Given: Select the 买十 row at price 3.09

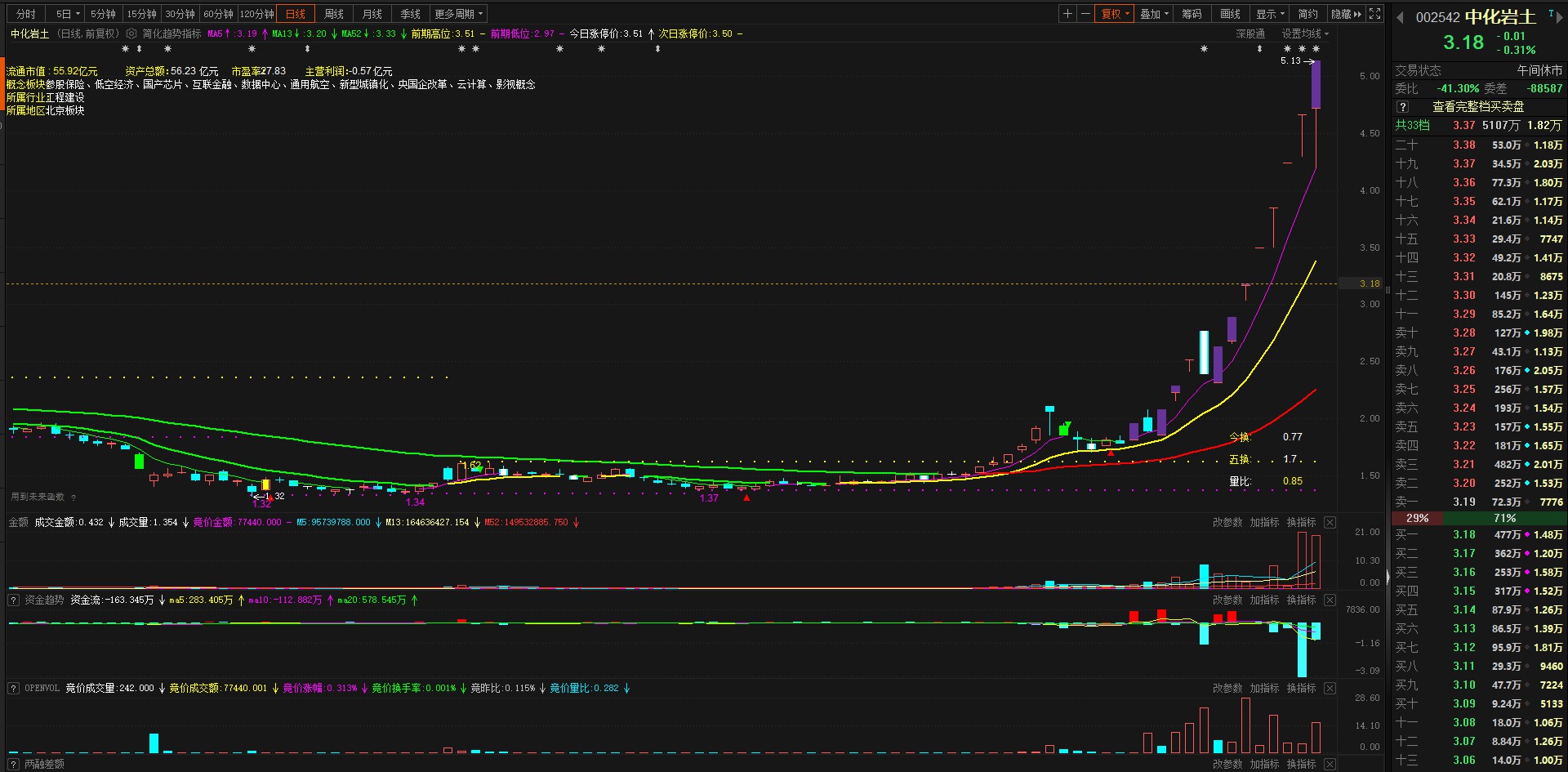Looking at the screenshot, I should click(x=1479, y=704).
